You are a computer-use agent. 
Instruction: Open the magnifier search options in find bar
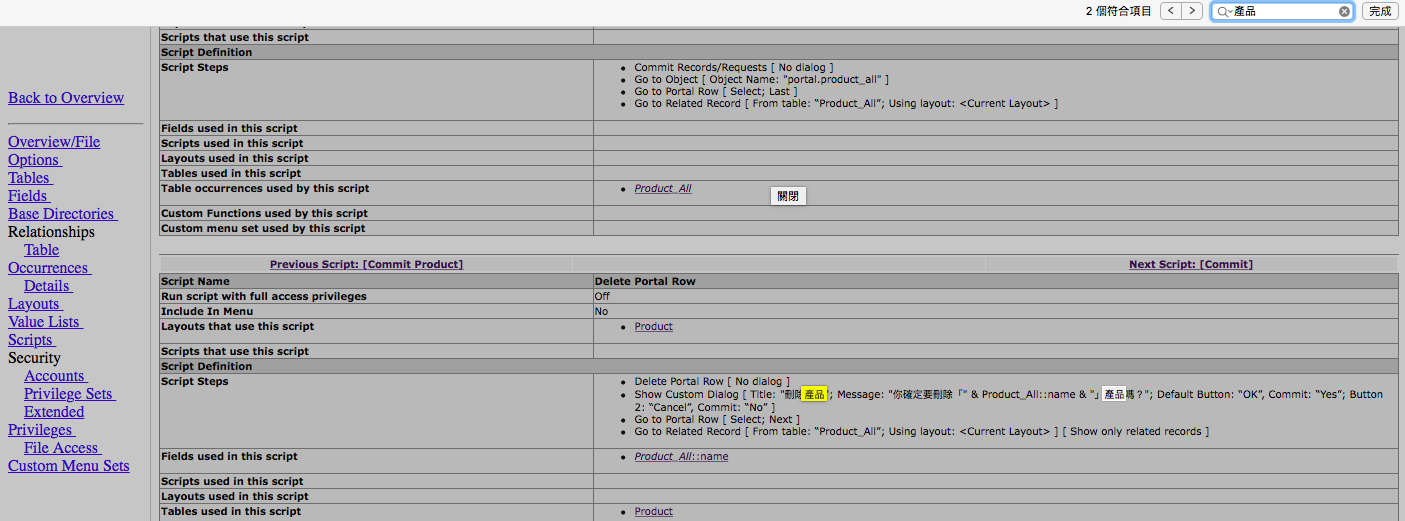[1224, 11]
